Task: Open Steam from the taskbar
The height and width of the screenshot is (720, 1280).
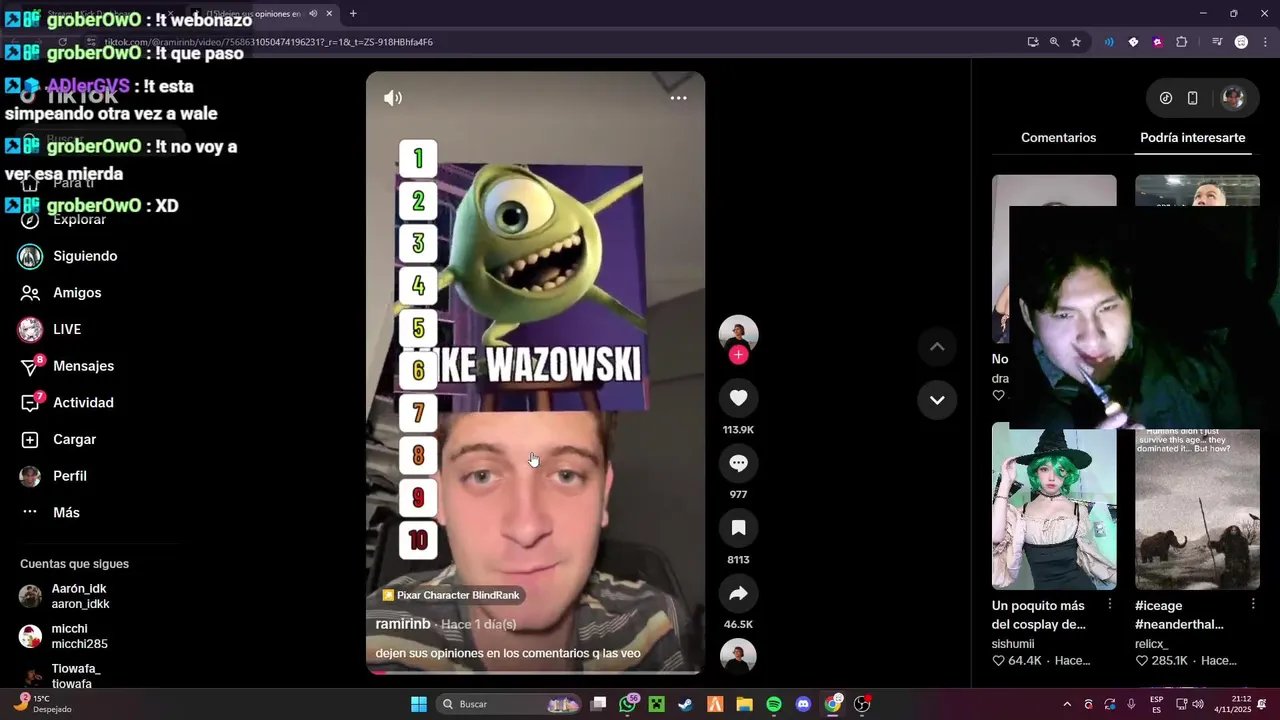Action: [685, 704]
